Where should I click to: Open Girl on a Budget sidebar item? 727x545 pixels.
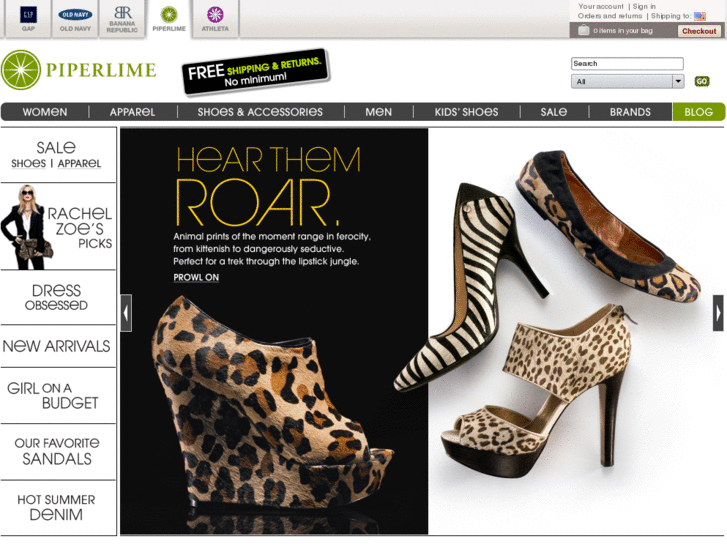(x=53, y=396)
